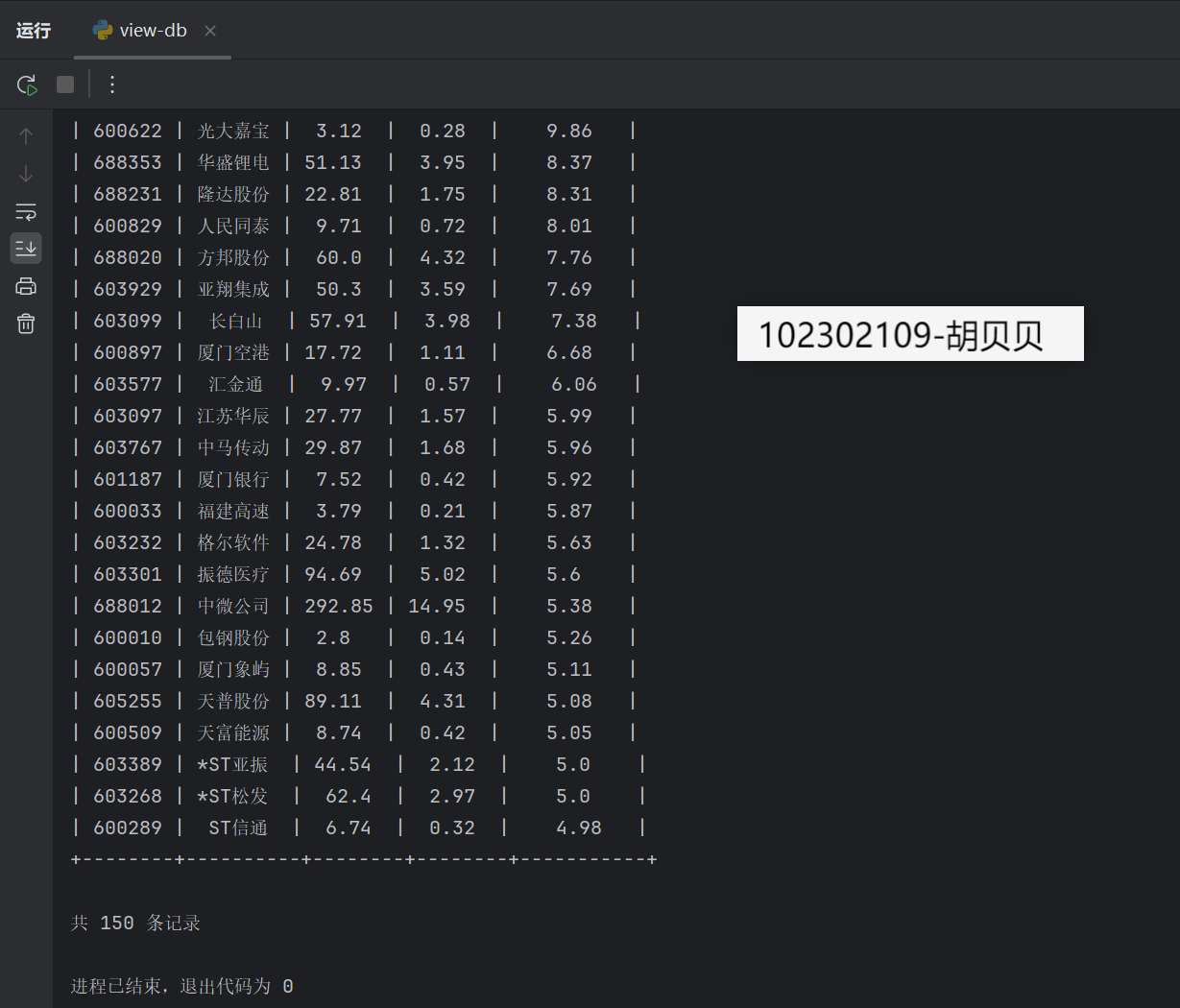Image resolution: width=1180 pixels, height=1008 pixels.
Task: Select stock code 688020
Action: coord(128,257)
